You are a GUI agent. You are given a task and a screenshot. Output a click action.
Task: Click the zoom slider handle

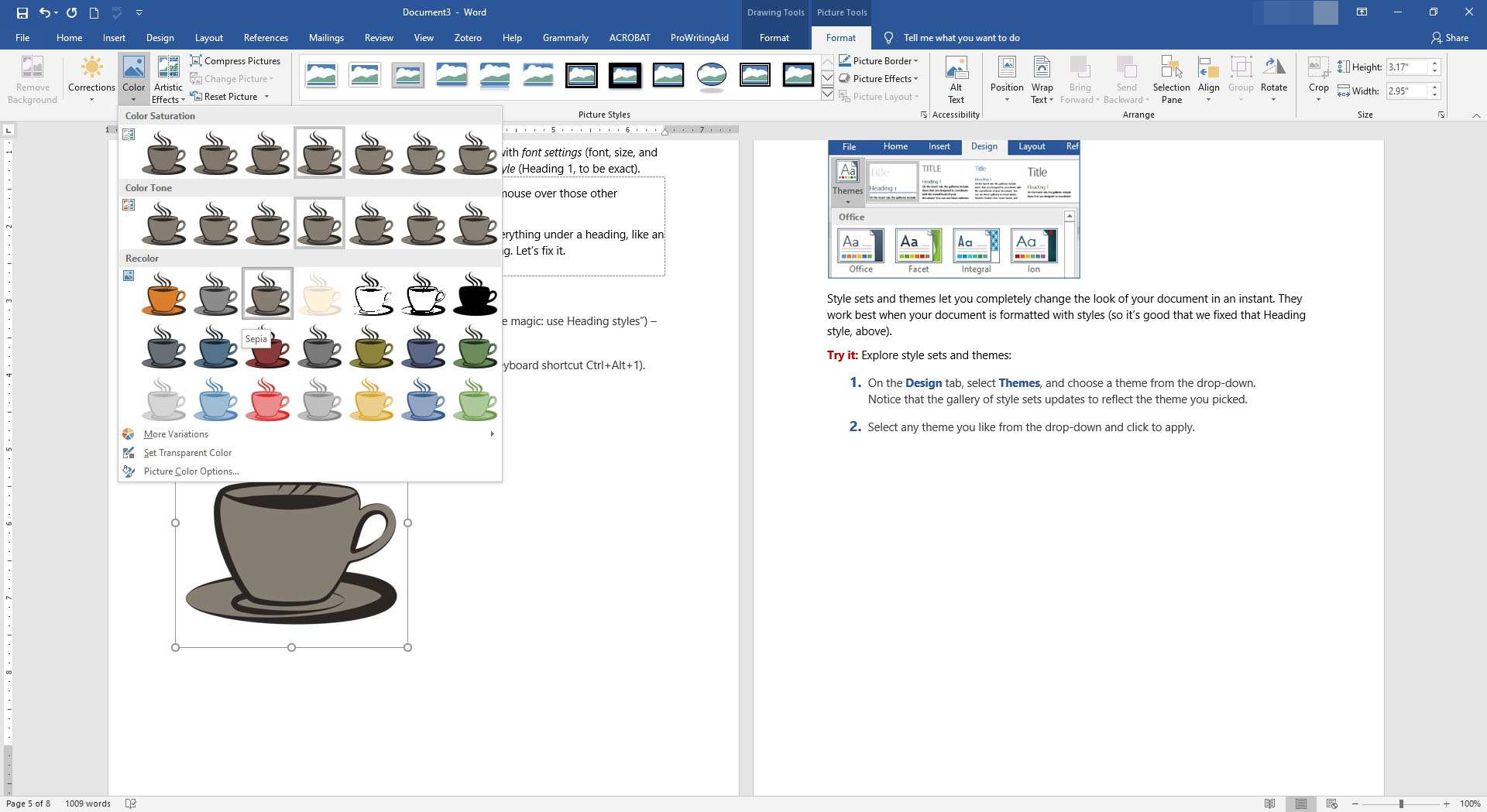pos(1400,804)
